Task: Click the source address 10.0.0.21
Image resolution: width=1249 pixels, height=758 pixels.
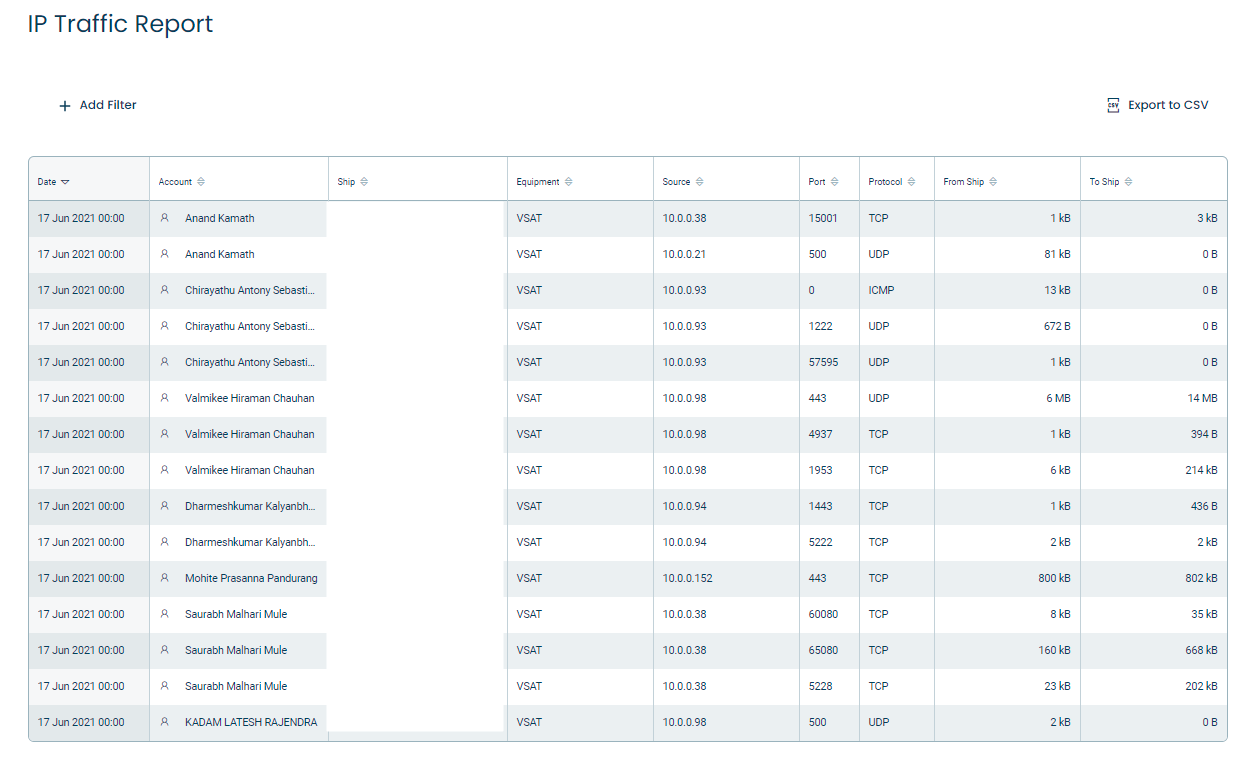Action: (x=684, y=254)
